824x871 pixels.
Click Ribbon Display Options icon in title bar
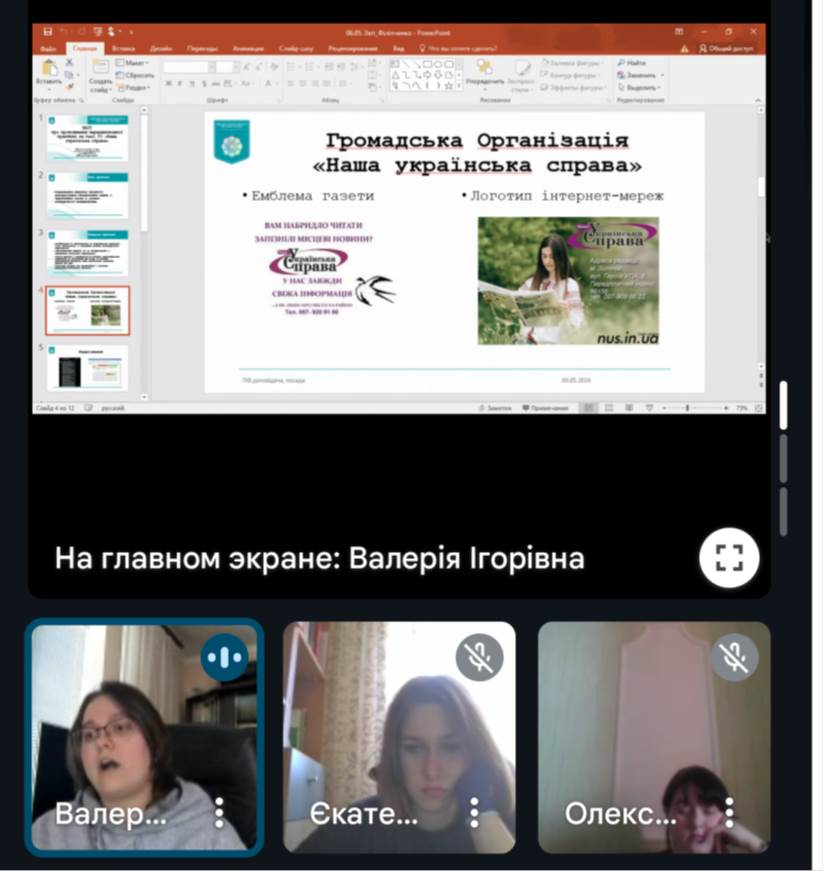[x=679, y=32]
